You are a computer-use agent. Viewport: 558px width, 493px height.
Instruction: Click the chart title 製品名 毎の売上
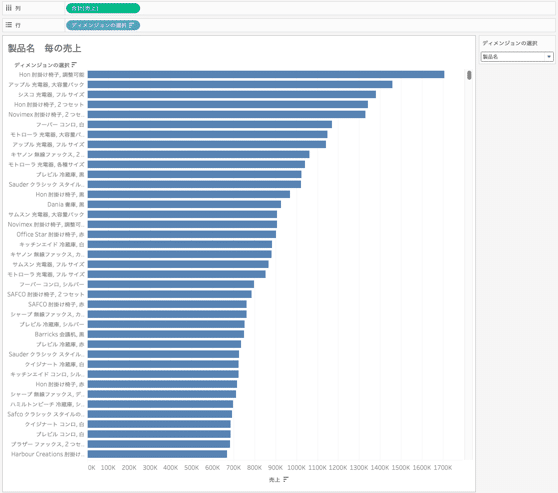44,48
